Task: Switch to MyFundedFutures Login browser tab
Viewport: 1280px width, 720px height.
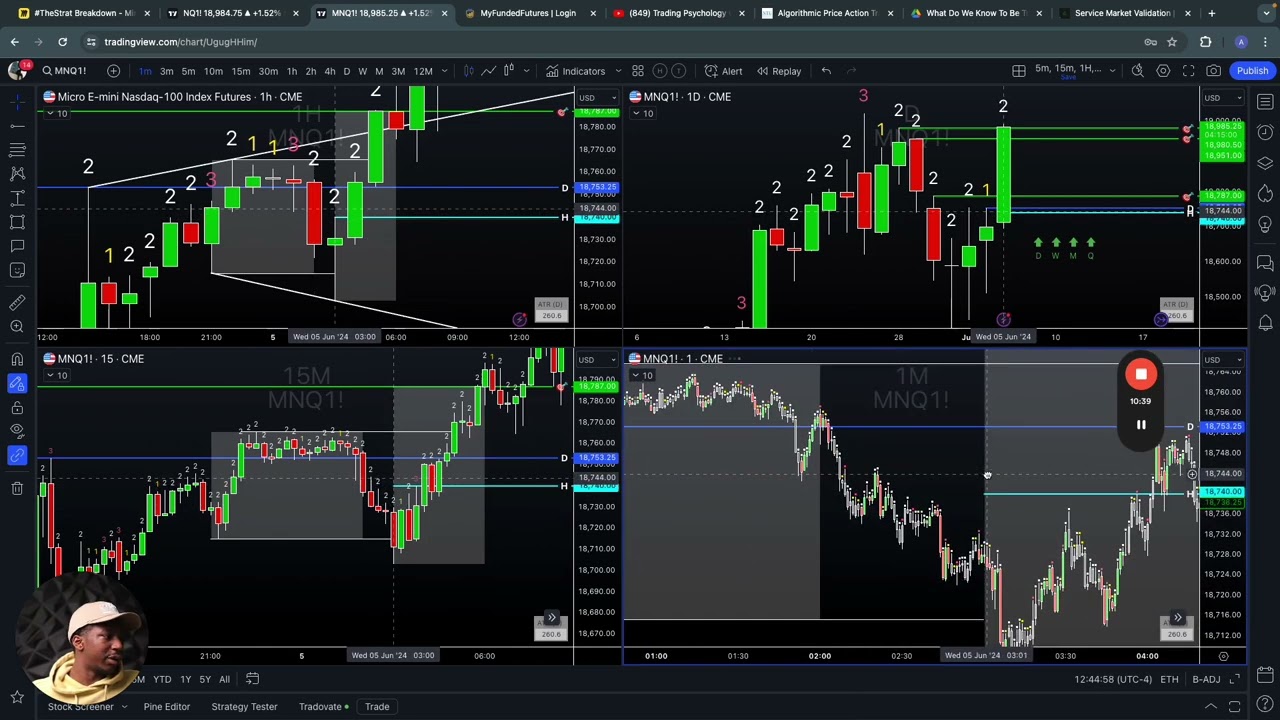Action: coord(527,13)
